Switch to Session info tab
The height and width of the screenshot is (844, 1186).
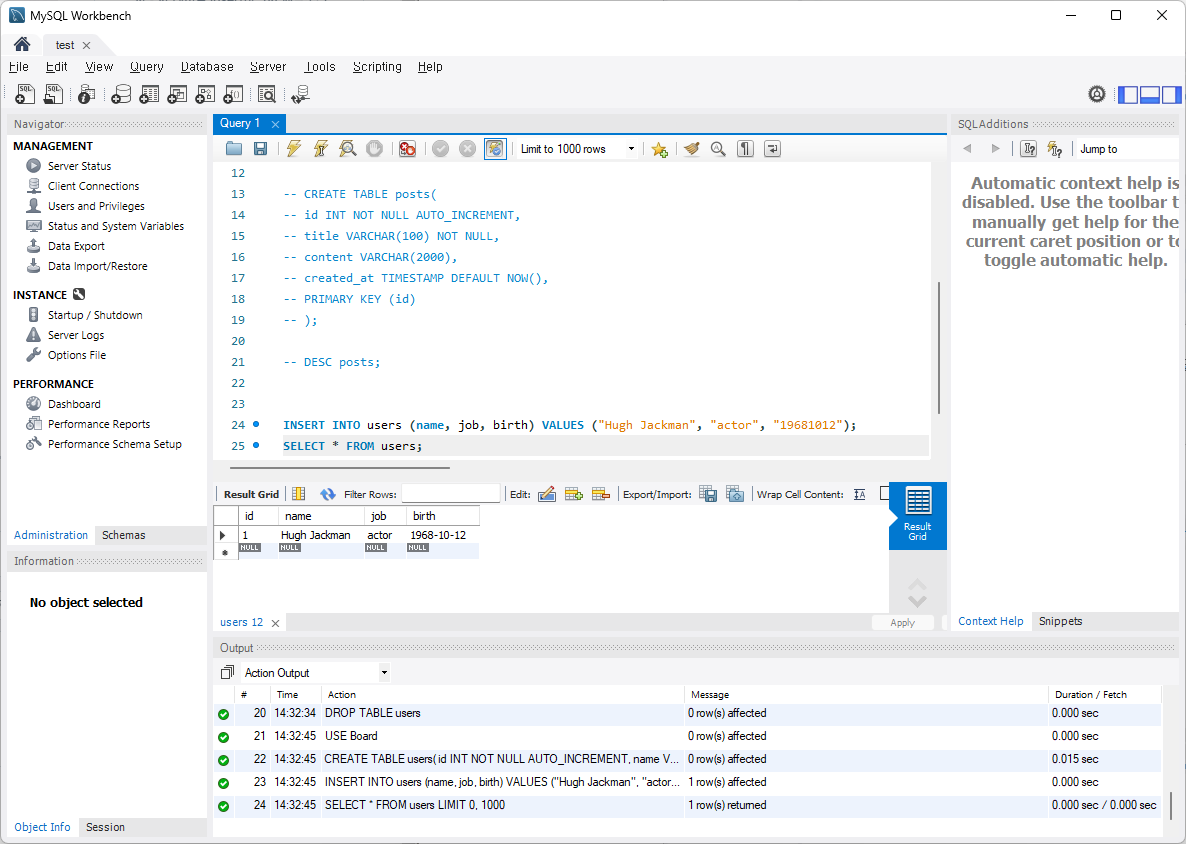[x=105, y=827]
